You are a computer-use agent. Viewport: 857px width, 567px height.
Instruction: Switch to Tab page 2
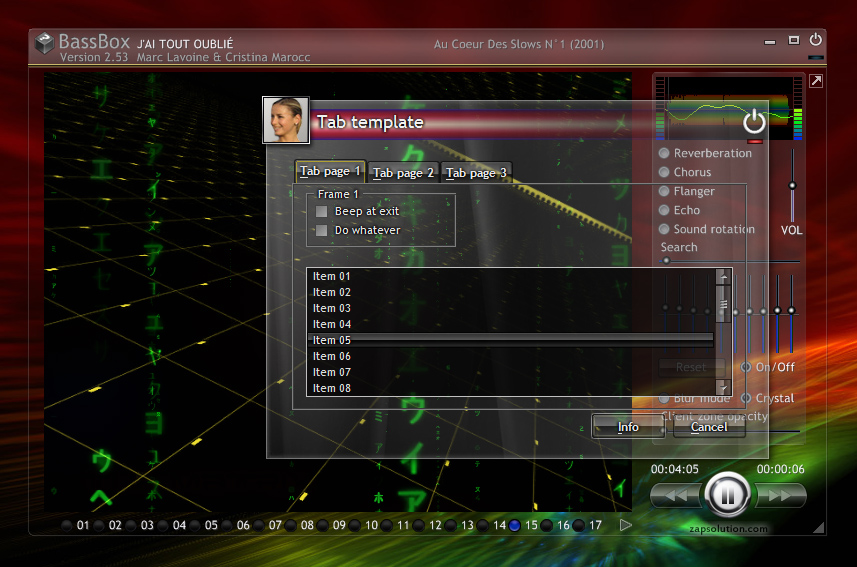403,173
